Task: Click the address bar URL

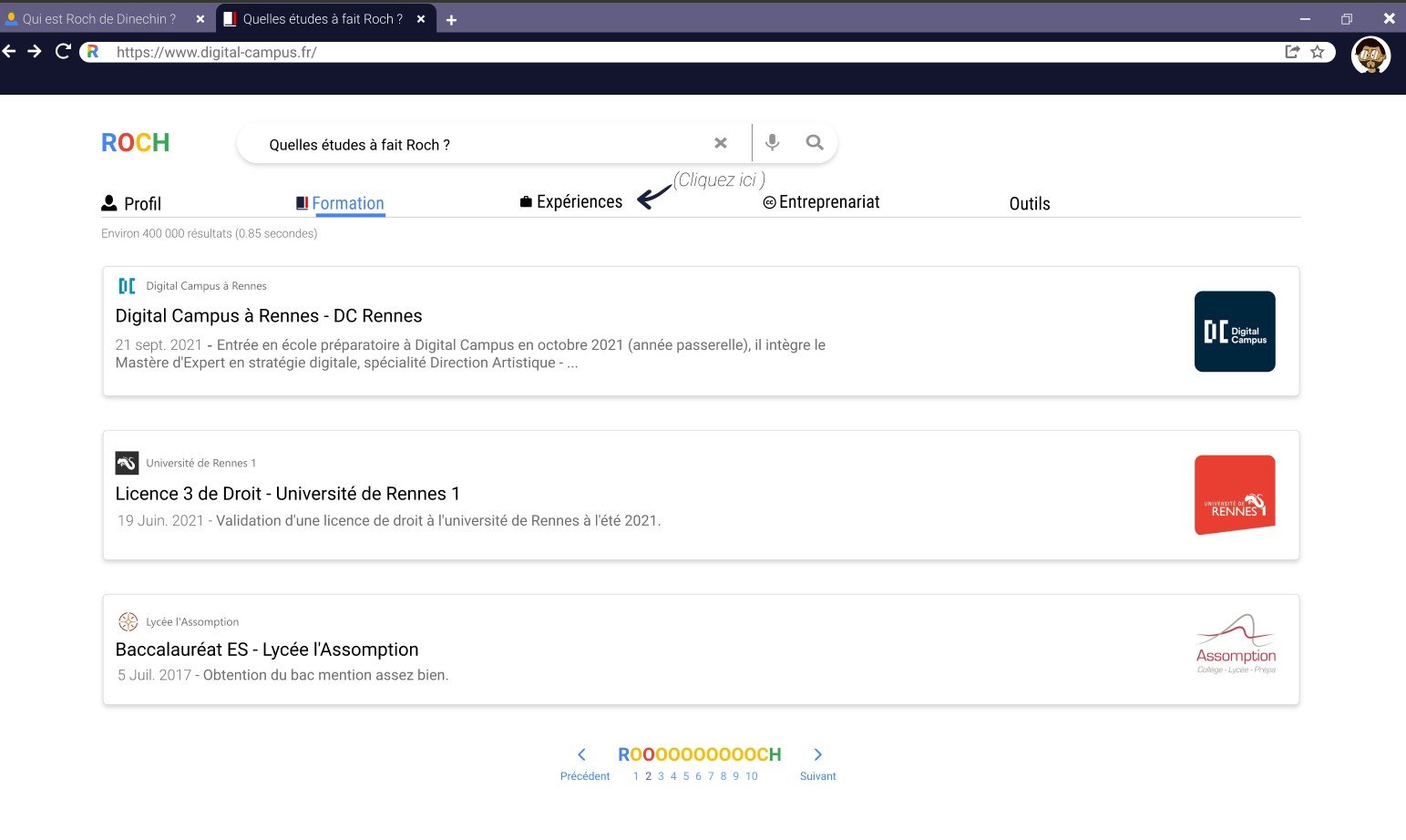Action: (217, 52)
